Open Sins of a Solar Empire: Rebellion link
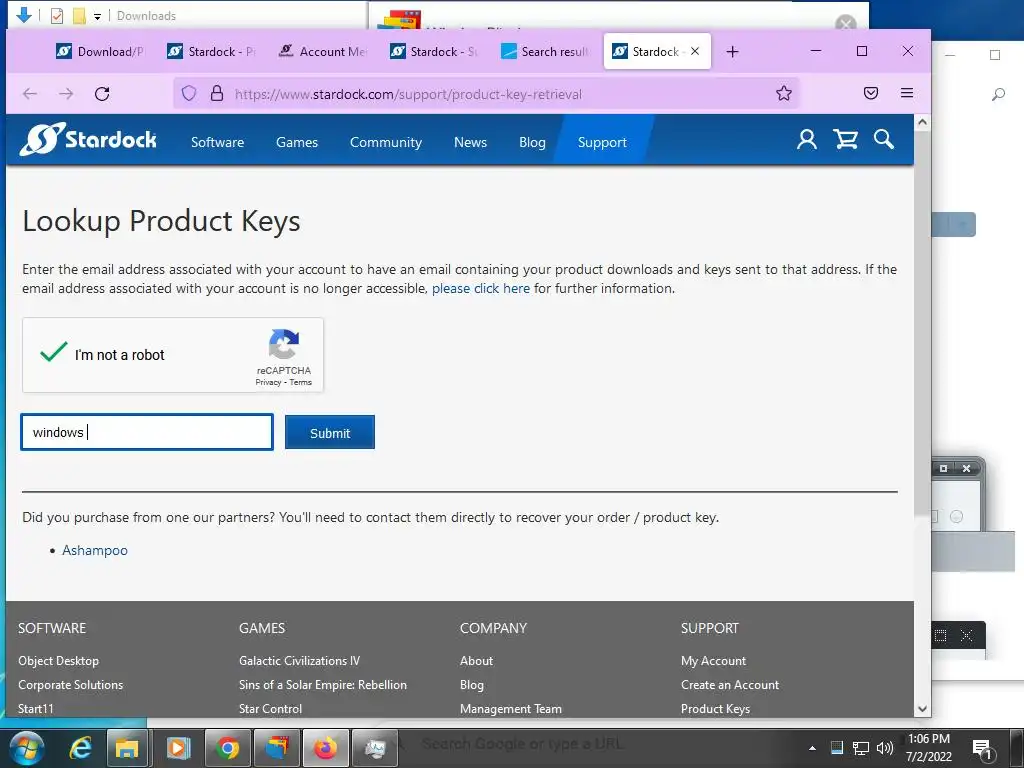The image size is (1024, 768). pos(323,685)
